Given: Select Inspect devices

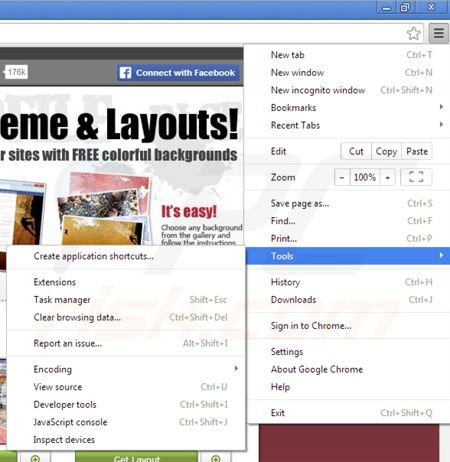Looking at the screenshot, I should pos(126,440).
